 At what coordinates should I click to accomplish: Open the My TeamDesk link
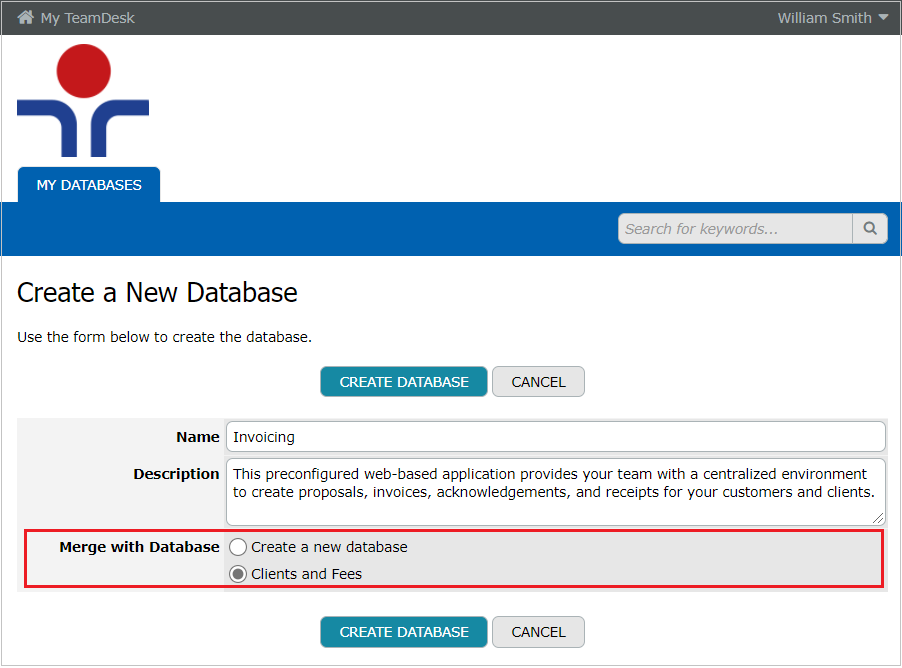87,18
